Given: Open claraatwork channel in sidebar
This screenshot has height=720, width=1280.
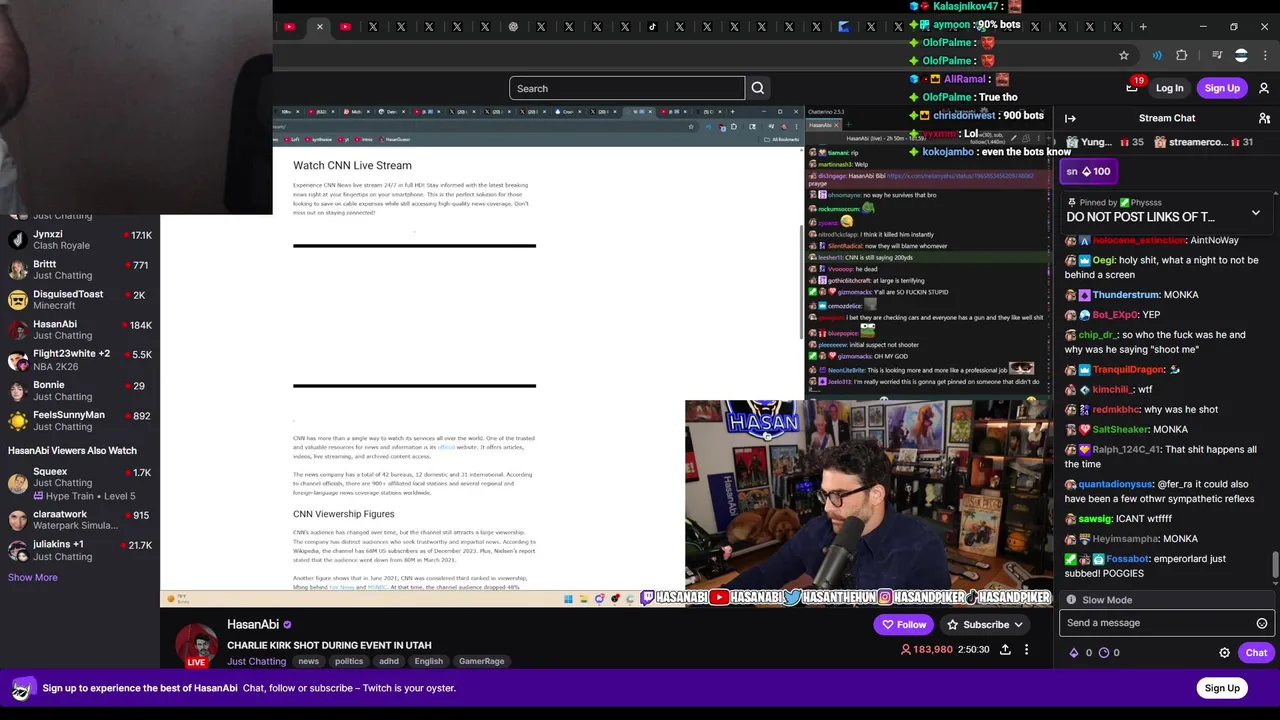Looking at the screenshot, I should tap(80, 520).
